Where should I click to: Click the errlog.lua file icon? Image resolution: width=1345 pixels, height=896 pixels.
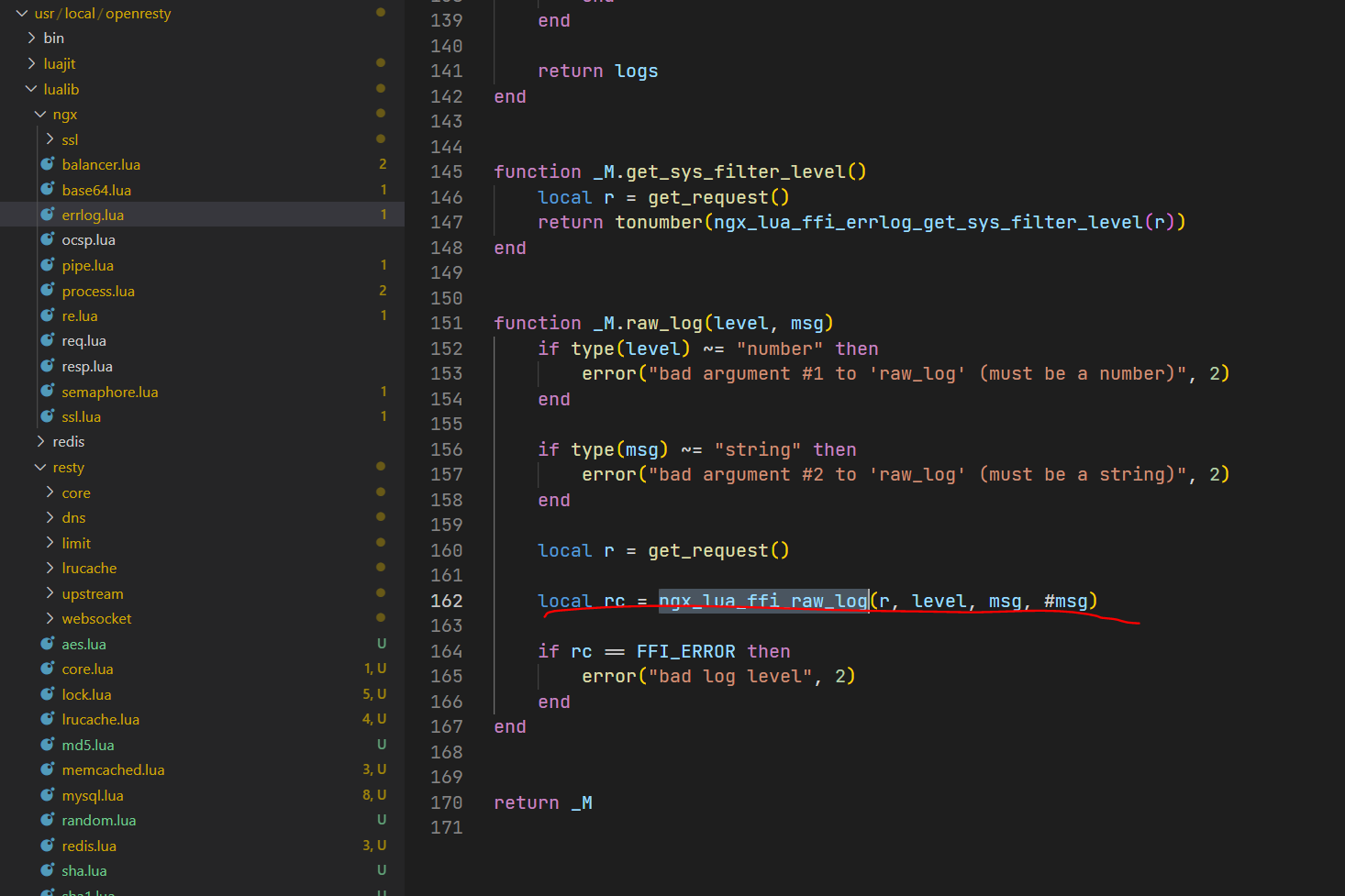click(x=48, y=215)
